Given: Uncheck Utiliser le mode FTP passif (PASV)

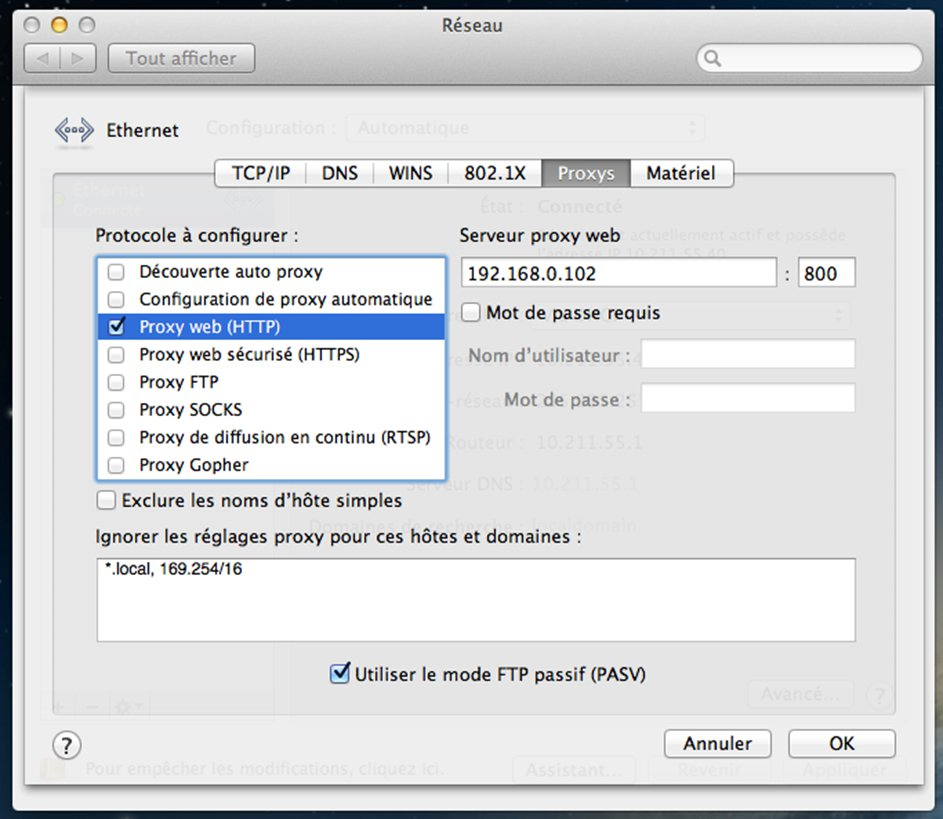Looking at the screenshot, I should (x=340, y=673).
